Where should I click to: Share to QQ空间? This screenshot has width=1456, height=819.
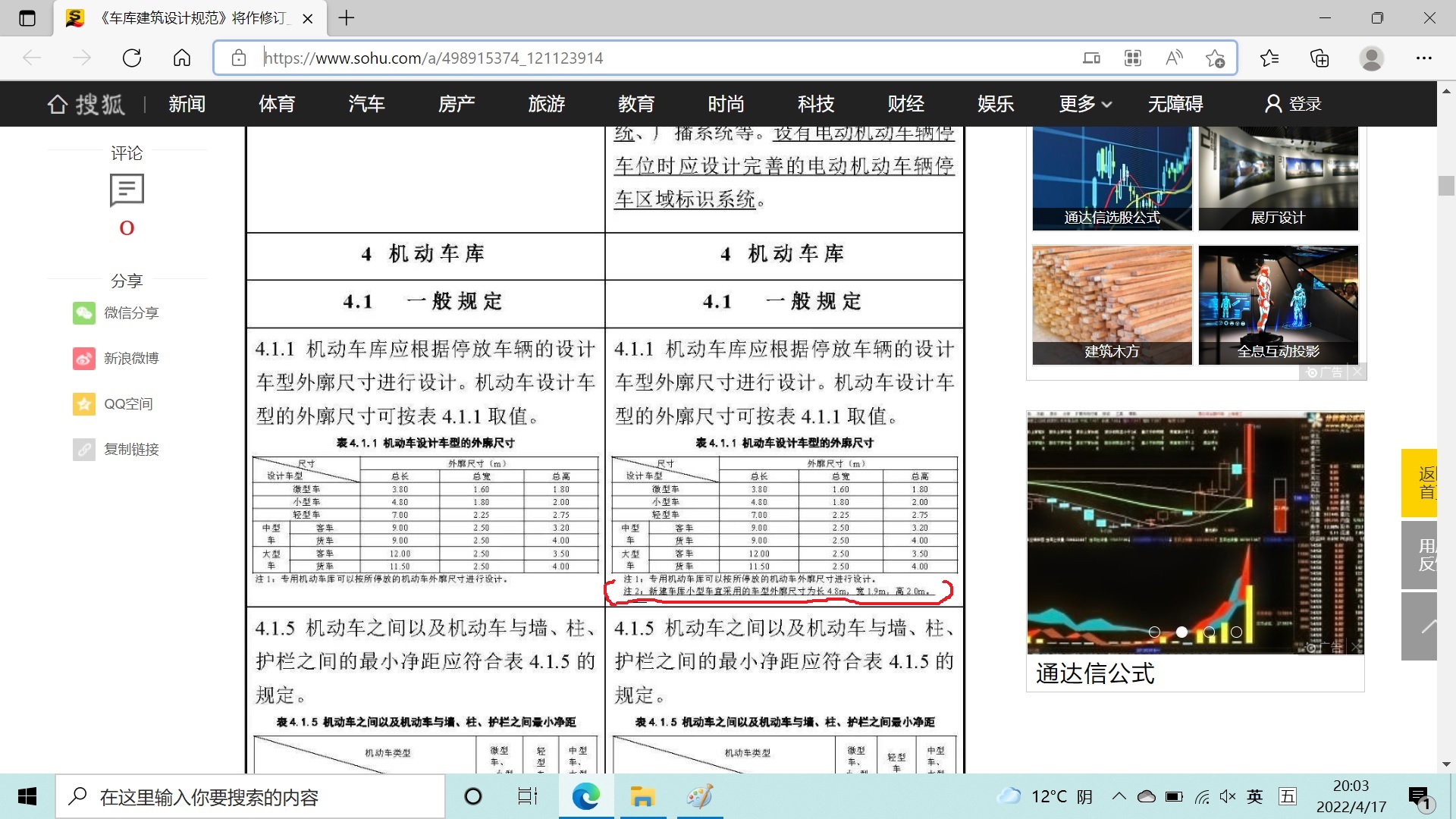coord(113,403)
